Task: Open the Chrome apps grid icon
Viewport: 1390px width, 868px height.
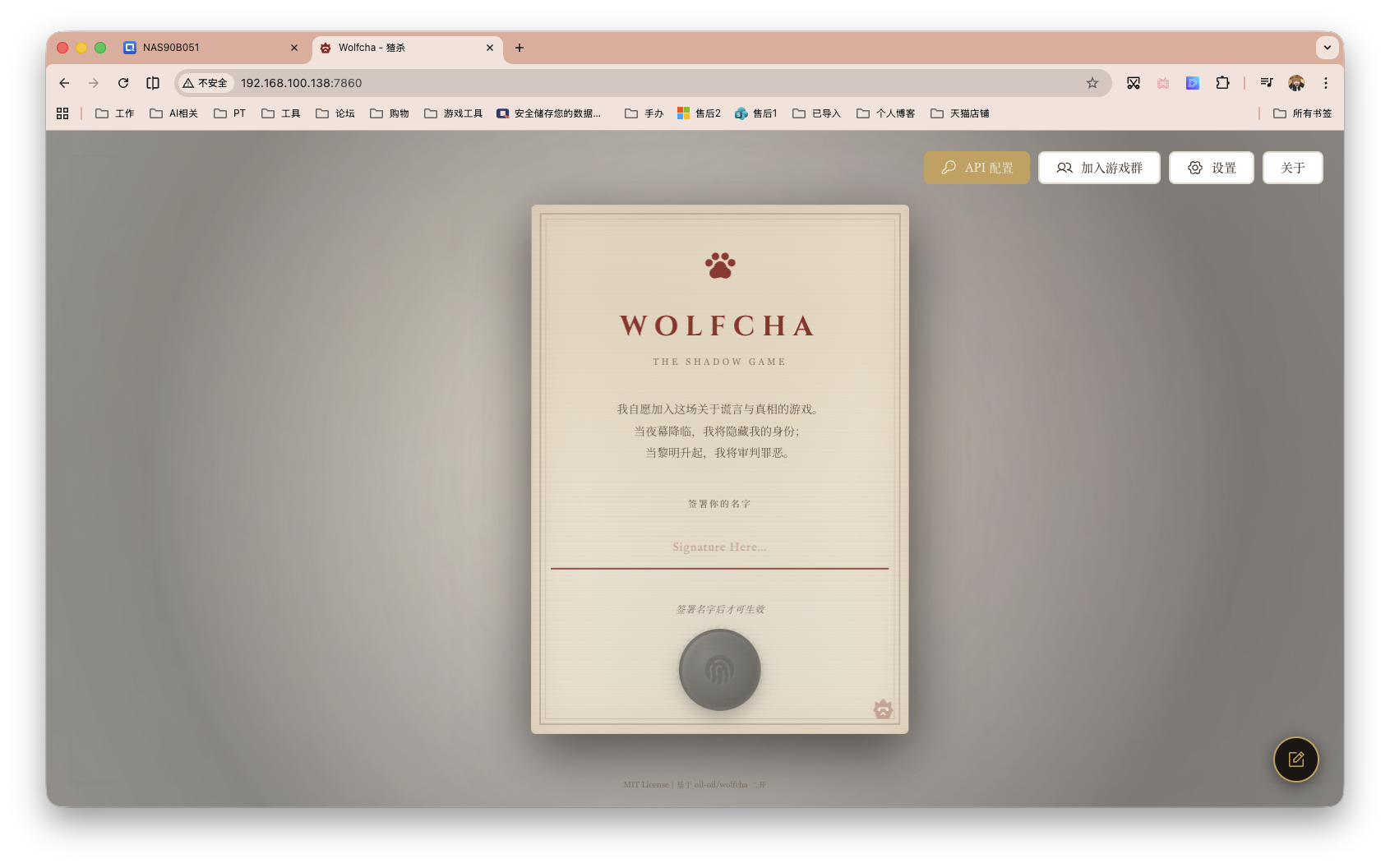Action: point(62,113)
